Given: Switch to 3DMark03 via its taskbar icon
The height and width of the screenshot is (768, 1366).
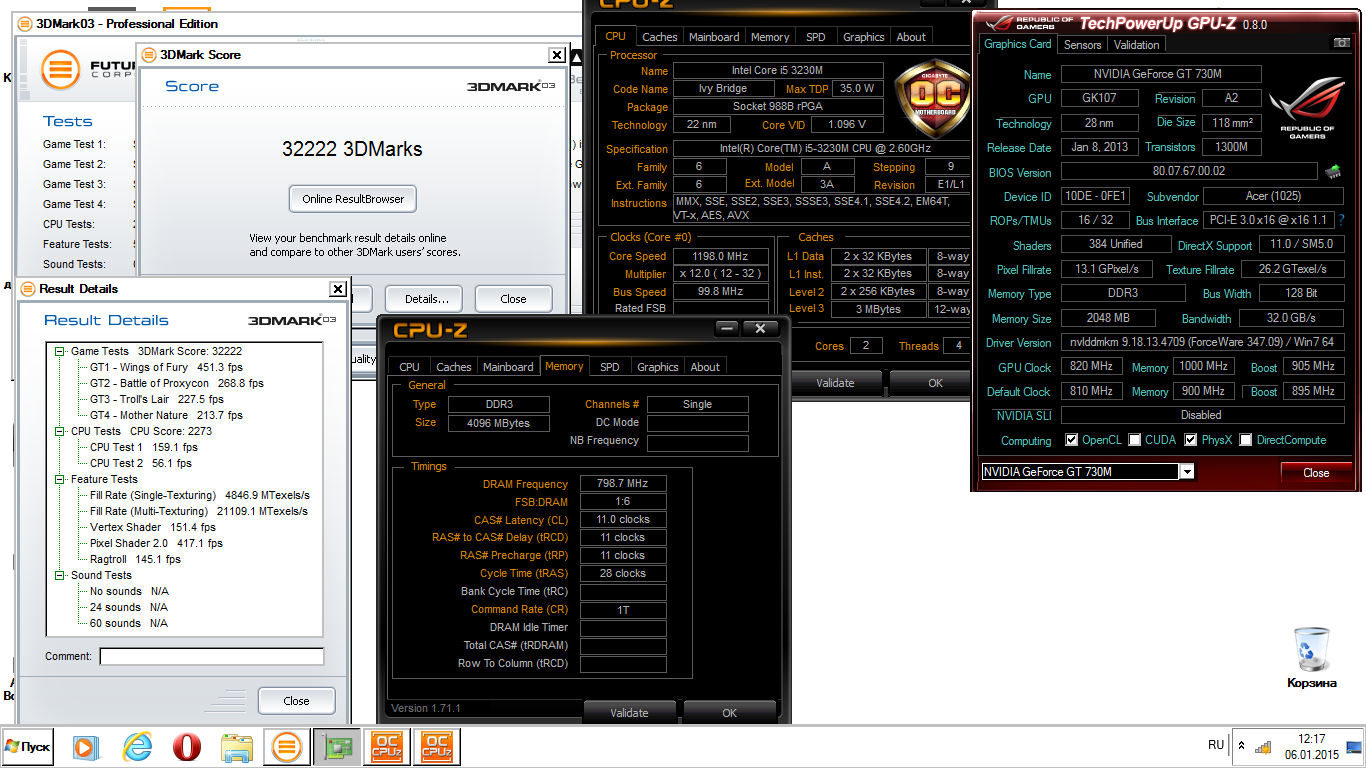Looking at the screenshot, I should (x=287, y=746).
